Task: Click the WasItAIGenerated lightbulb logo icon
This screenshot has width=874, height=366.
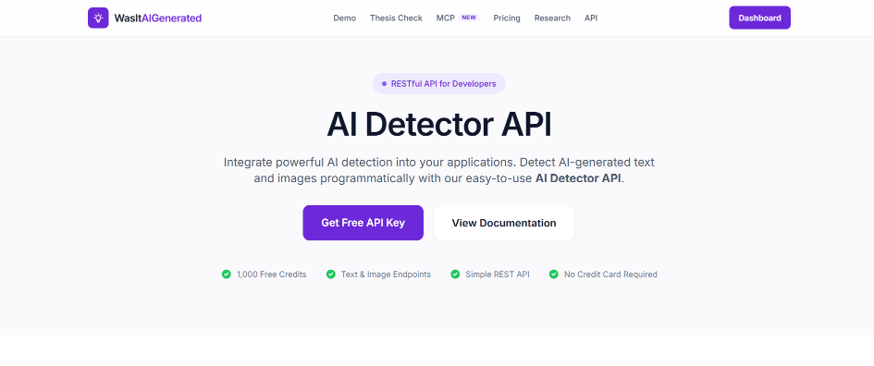Action: click(x=98, y=18)
